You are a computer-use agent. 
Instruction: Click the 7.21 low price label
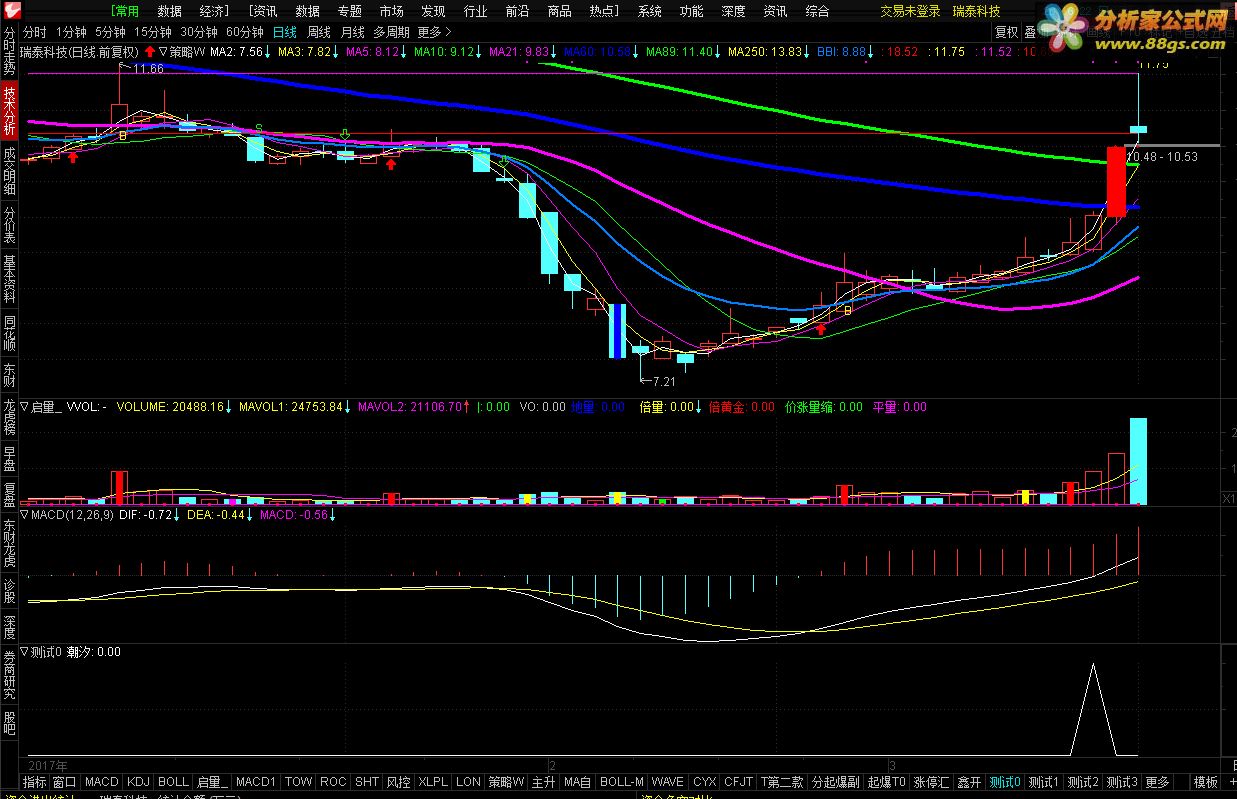pos(664,382)
